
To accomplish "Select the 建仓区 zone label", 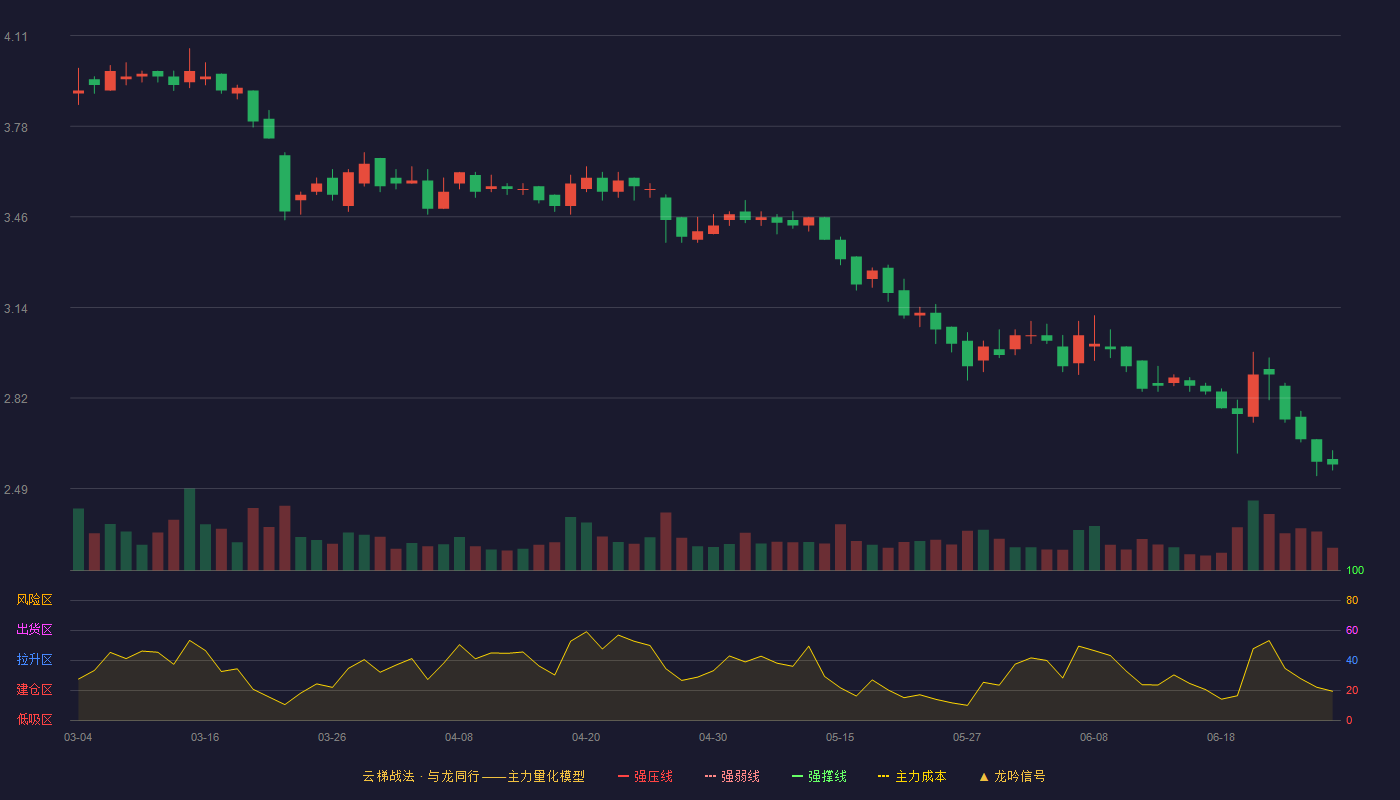I will pyautogui.click(x=34, y=690).
